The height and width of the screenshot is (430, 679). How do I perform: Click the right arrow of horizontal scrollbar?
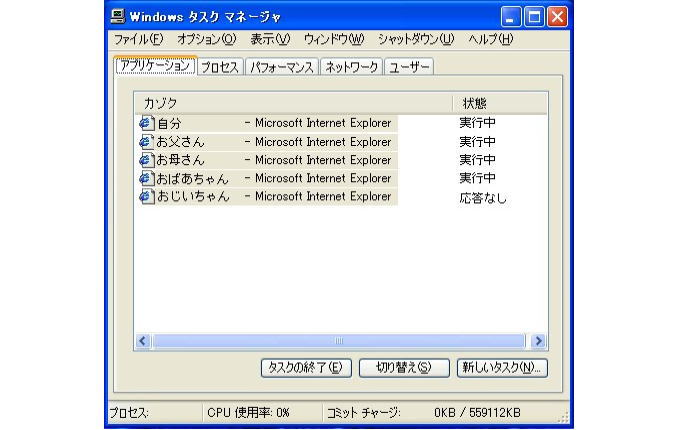538,341
